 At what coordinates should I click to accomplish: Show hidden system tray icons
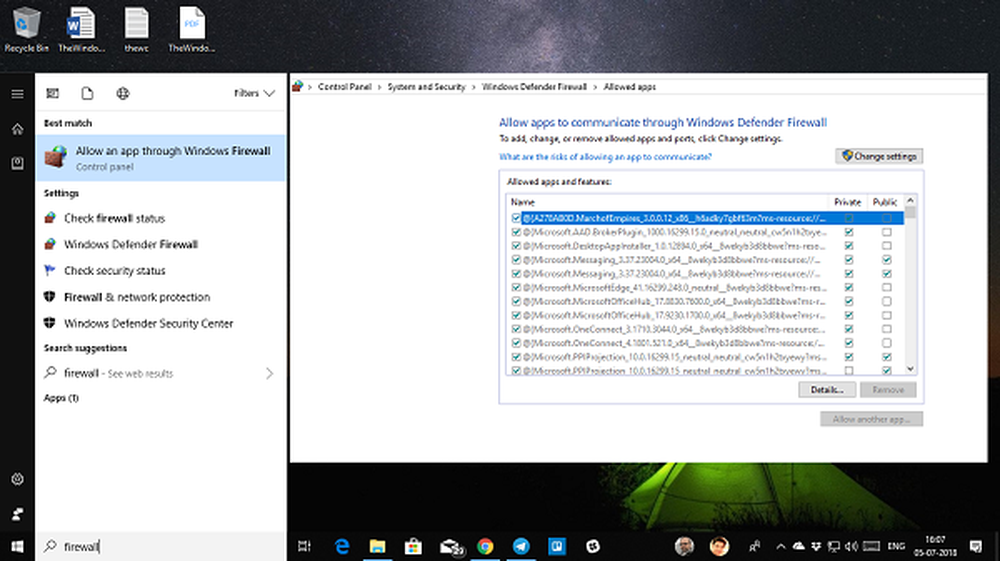[x=779, y=546]
